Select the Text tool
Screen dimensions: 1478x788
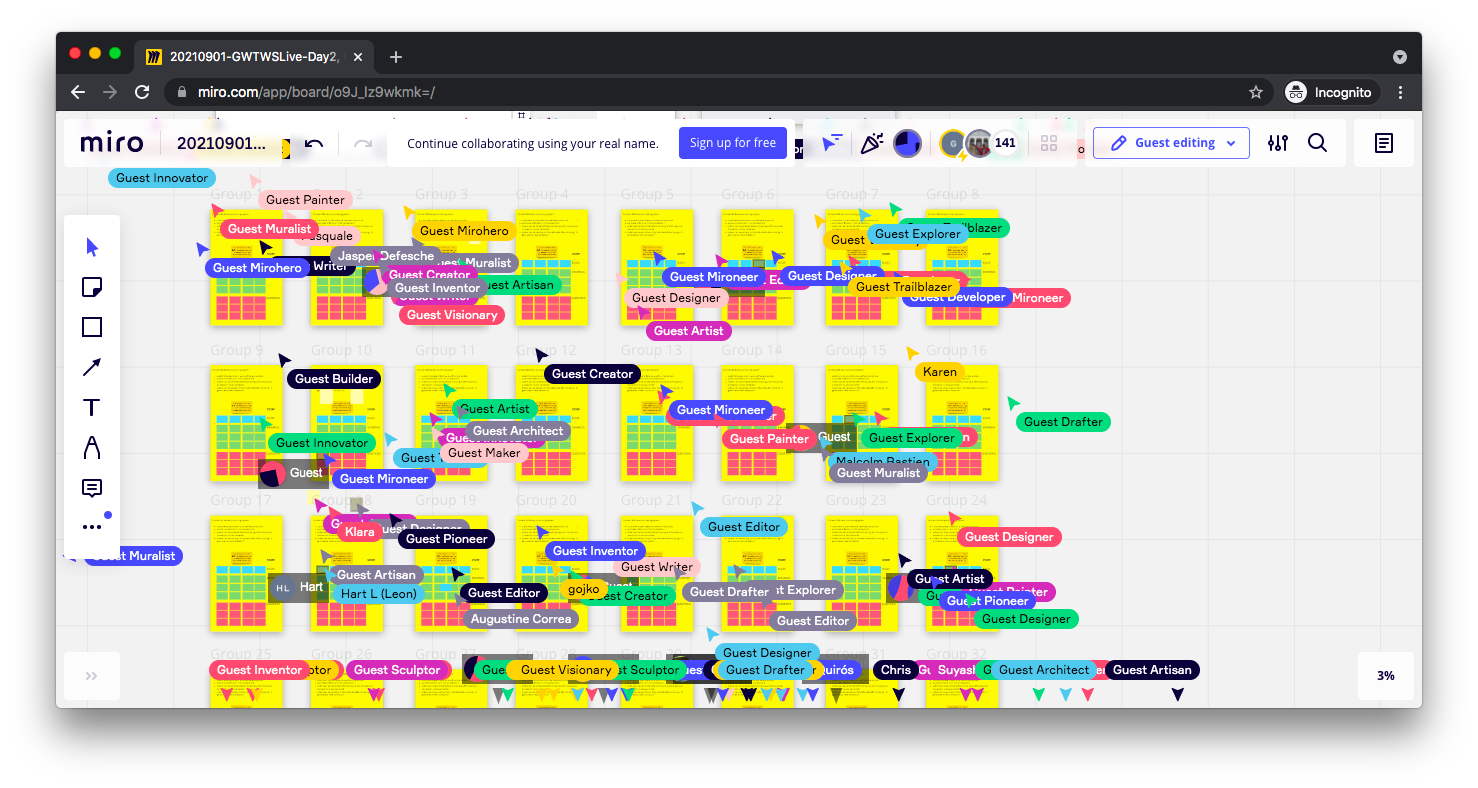(92, 407)
